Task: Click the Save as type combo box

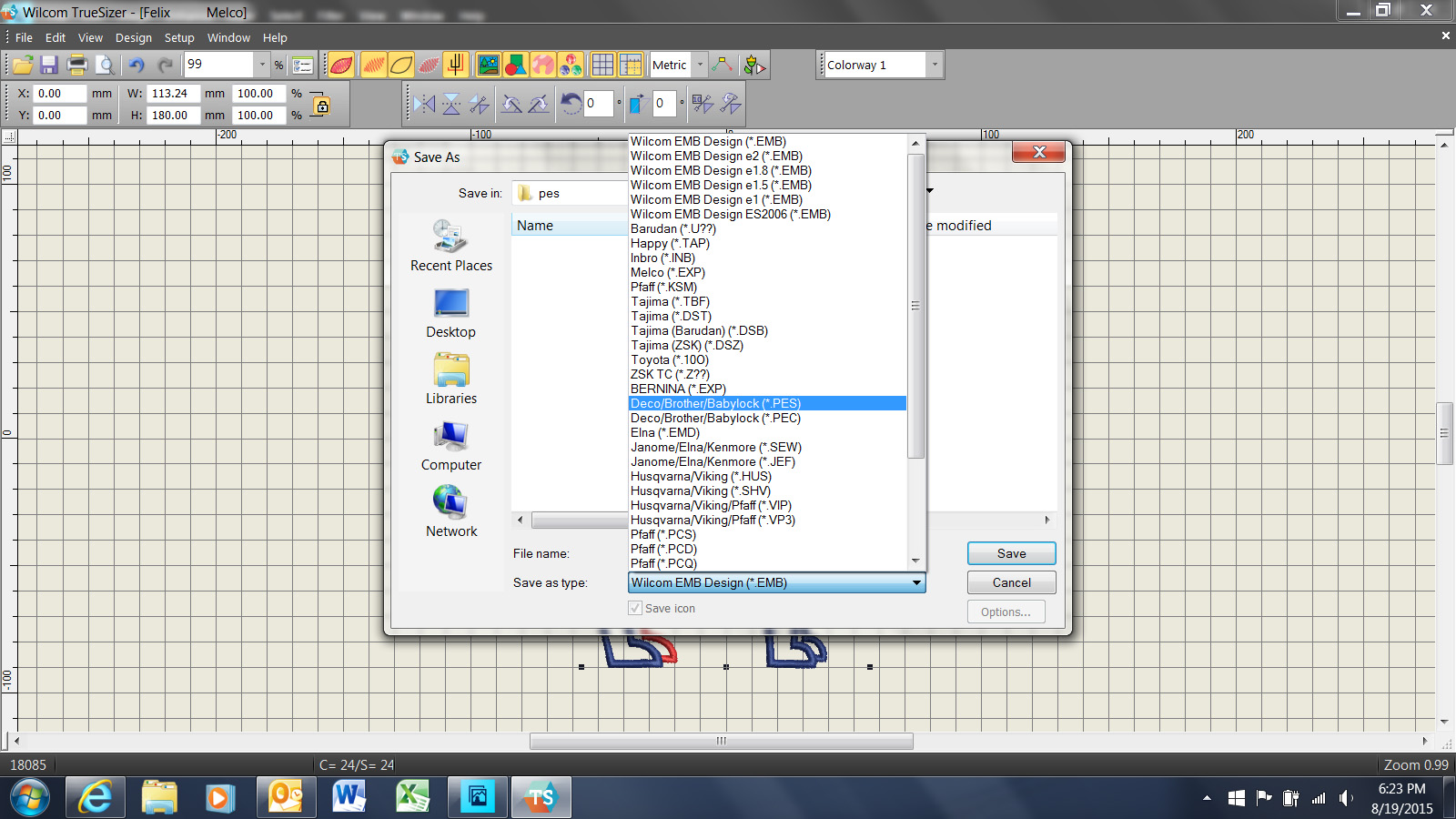Action: click(777, 582)
